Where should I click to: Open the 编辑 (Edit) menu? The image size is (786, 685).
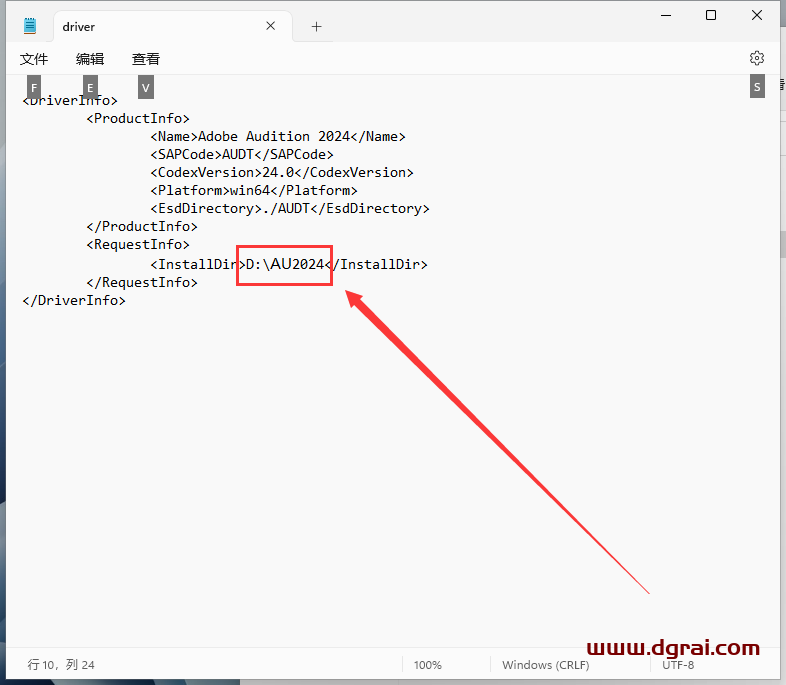[x=90, y=59]
